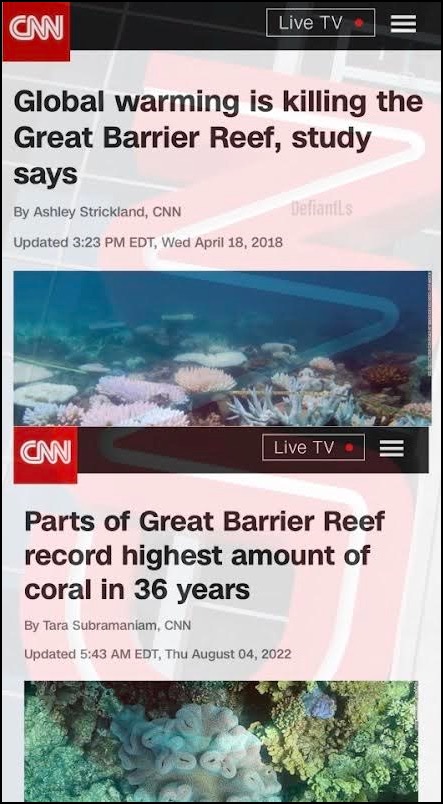Open the lower hamburger menu
The height and width of the screenshot is (804, 443).
[x=392, y=449]
